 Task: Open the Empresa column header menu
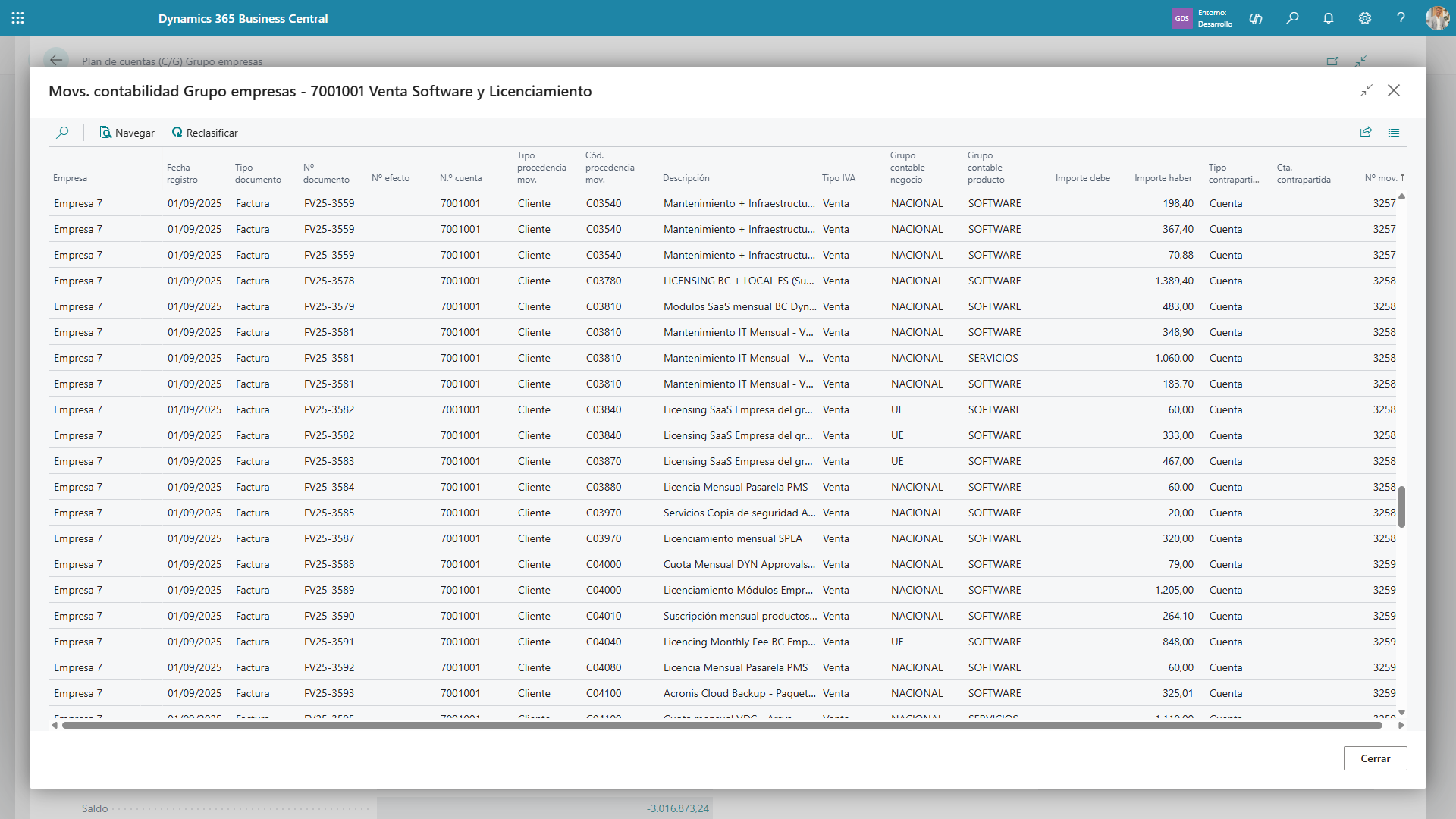[70, 178]
